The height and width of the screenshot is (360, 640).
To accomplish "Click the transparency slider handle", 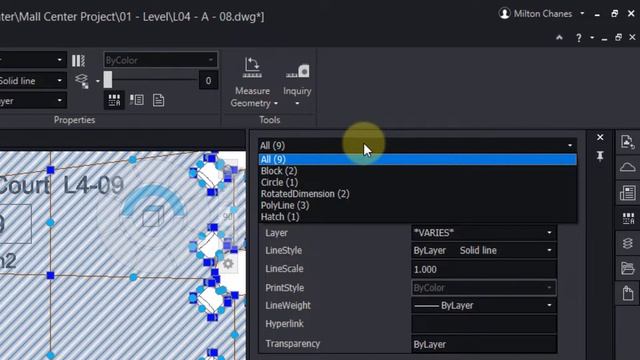I will click(x=108, y=80).
